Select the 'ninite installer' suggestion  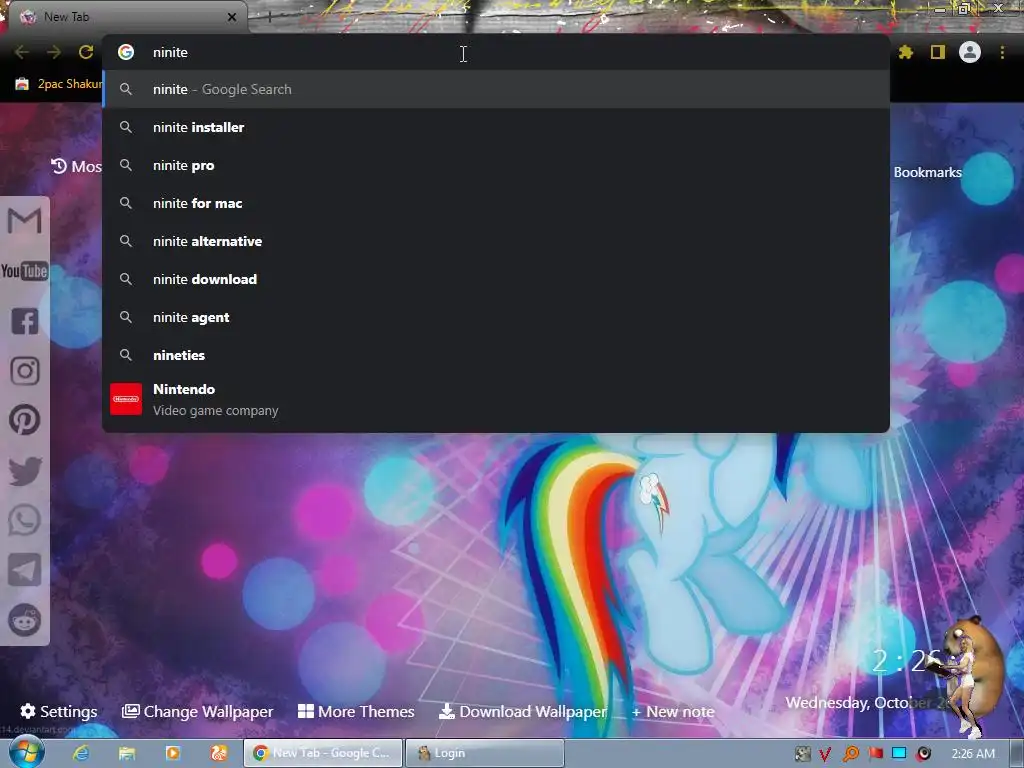(x=496, y=127)
